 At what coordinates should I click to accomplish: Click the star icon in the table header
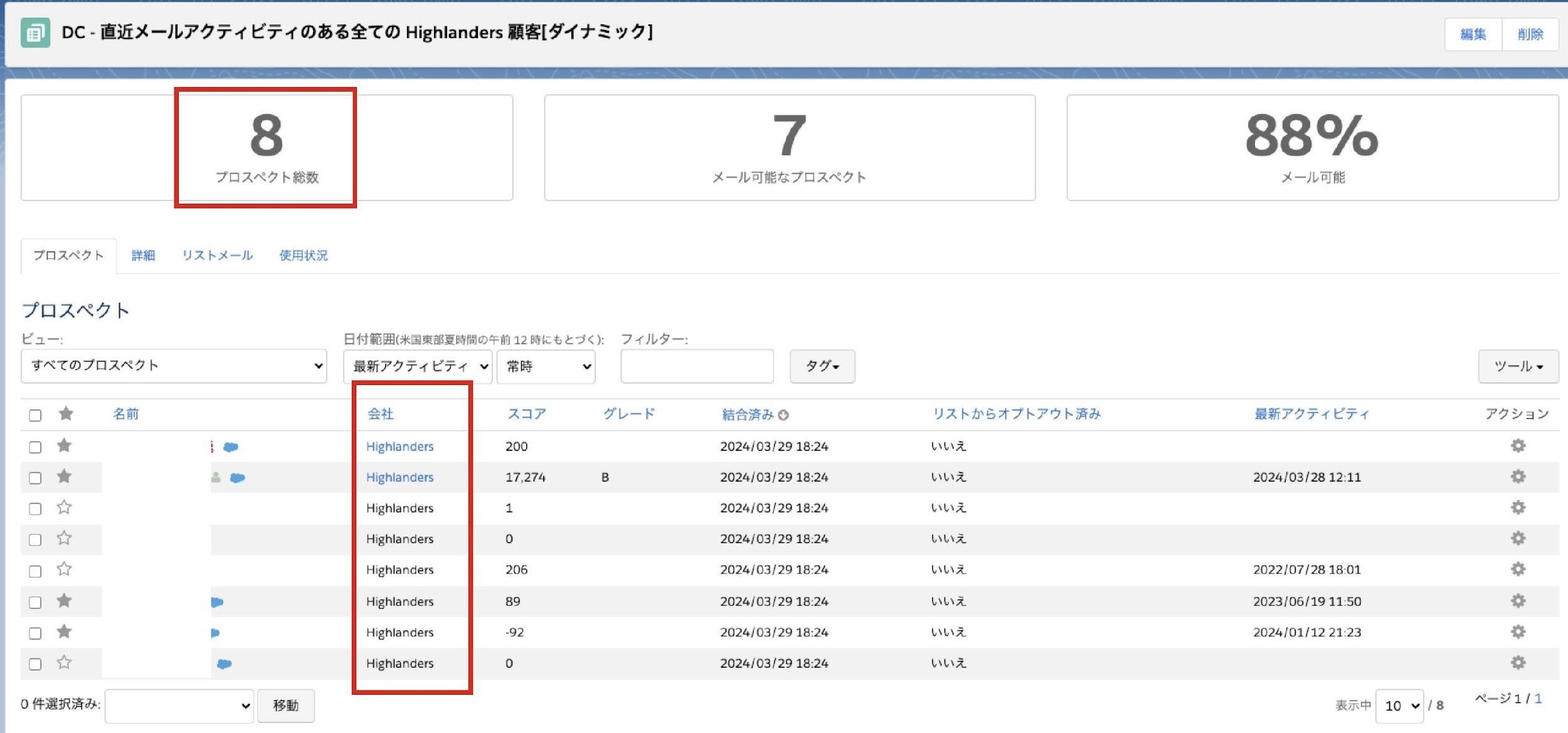click(x=66, y=414)
